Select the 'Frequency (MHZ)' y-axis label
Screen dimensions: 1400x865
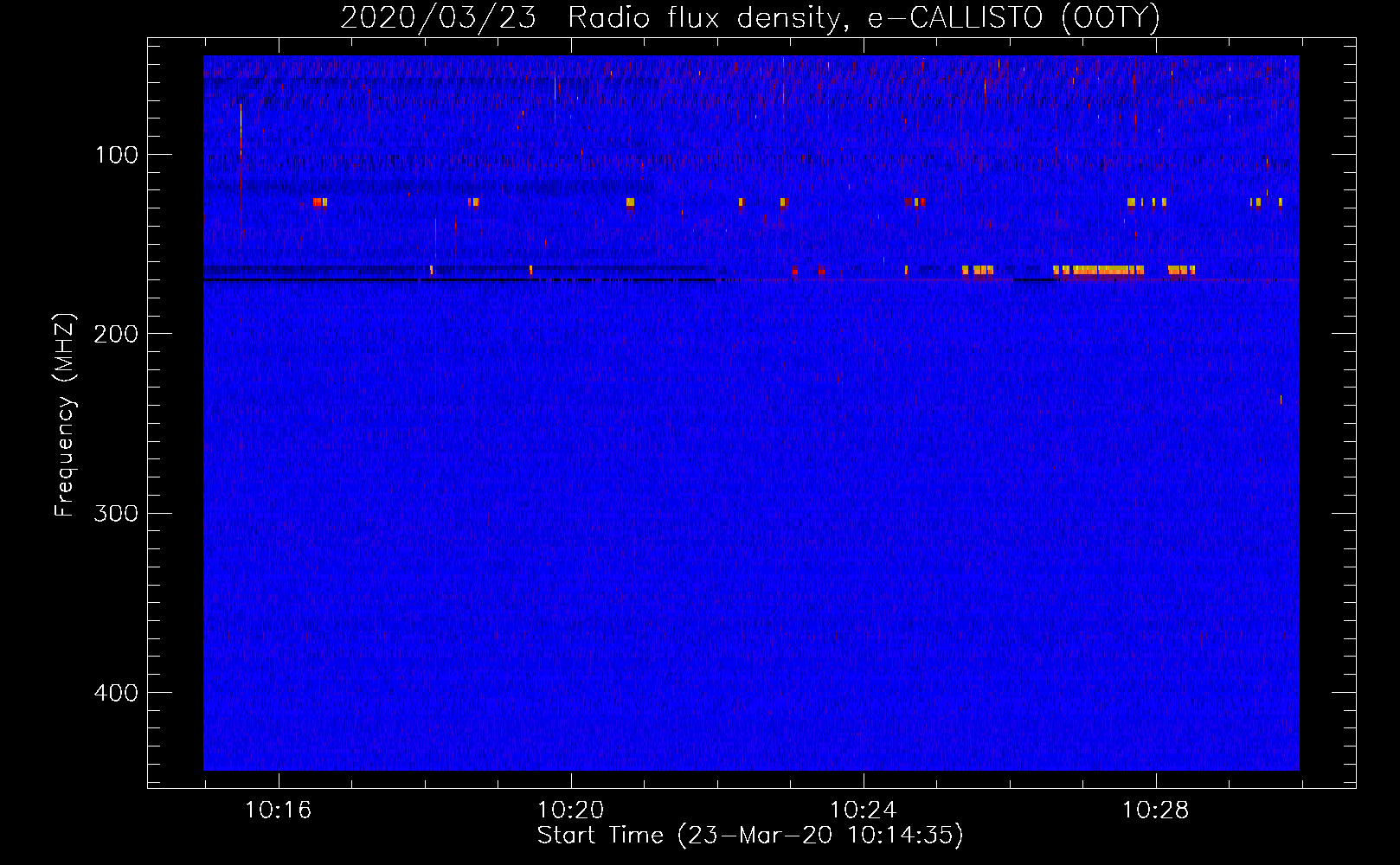point(65,414)
